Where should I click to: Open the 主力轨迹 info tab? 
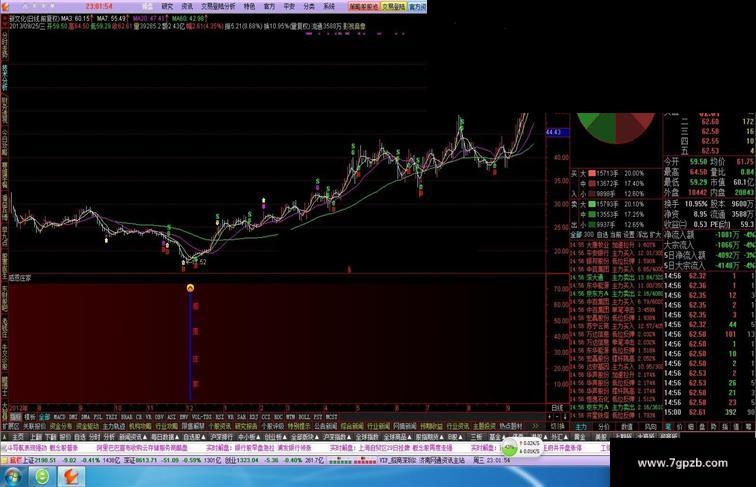pos(114,426)
